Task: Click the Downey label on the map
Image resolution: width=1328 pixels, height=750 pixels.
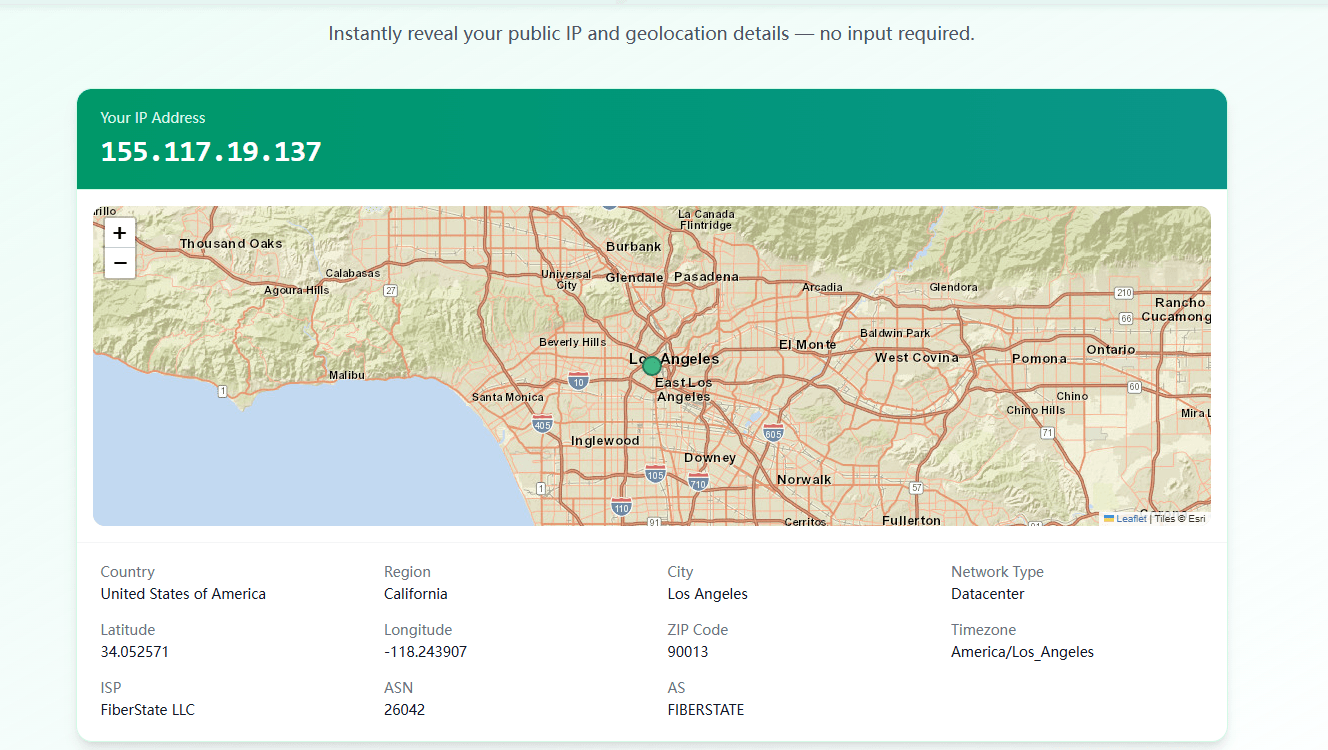Action: tap(710, 457)
